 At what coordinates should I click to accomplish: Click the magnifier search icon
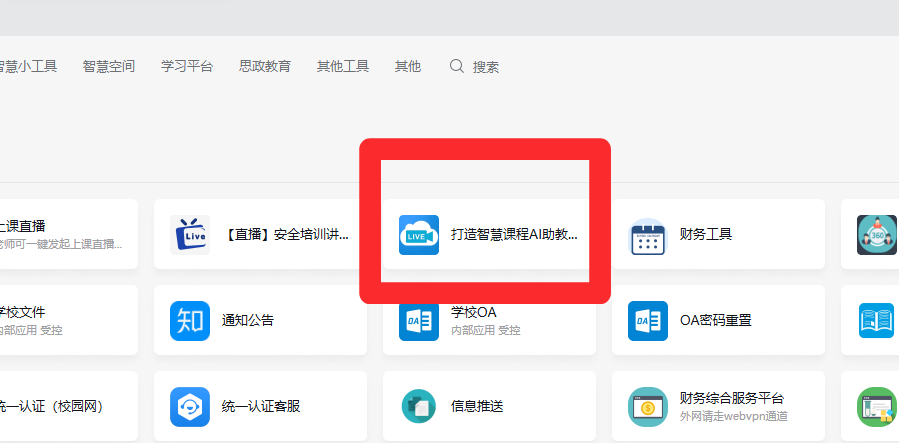[x=457, y=66]
